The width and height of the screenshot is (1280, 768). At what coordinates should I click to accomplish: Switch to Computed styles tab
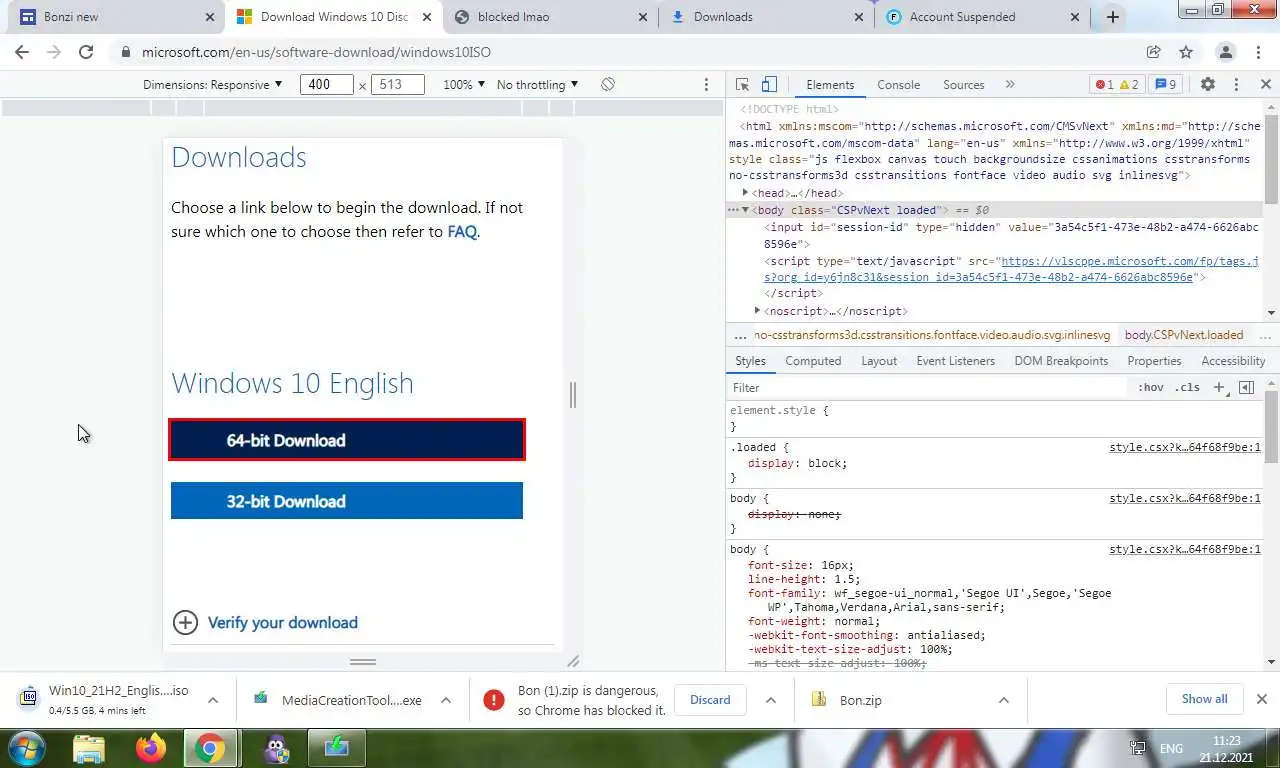pos(813,361)
